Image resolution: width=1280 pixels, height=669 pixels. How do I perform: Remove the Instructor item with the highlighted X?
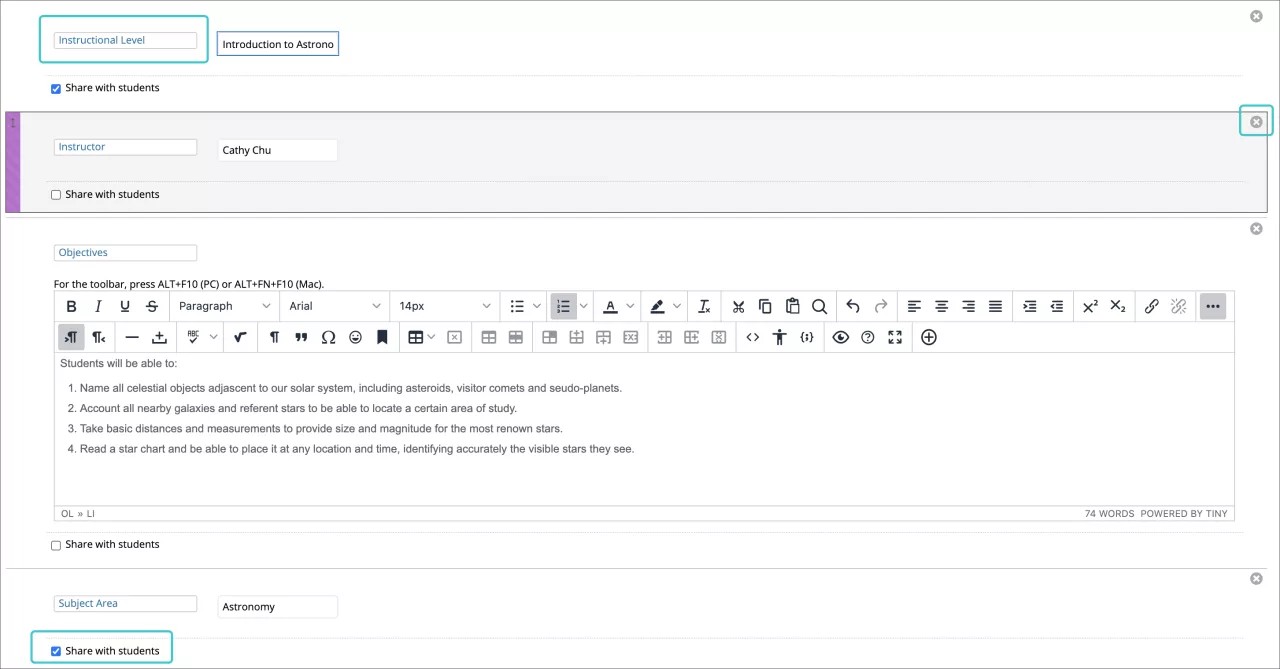tap(1256, 121)
